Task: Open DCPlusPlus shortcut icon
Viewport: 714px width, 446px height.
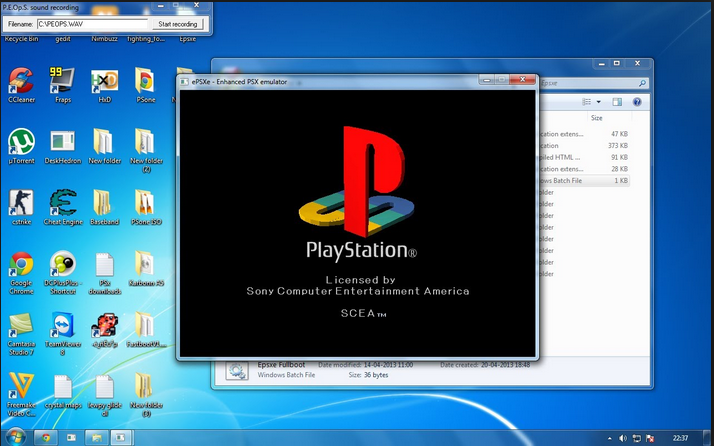Action: click(63, 272)
